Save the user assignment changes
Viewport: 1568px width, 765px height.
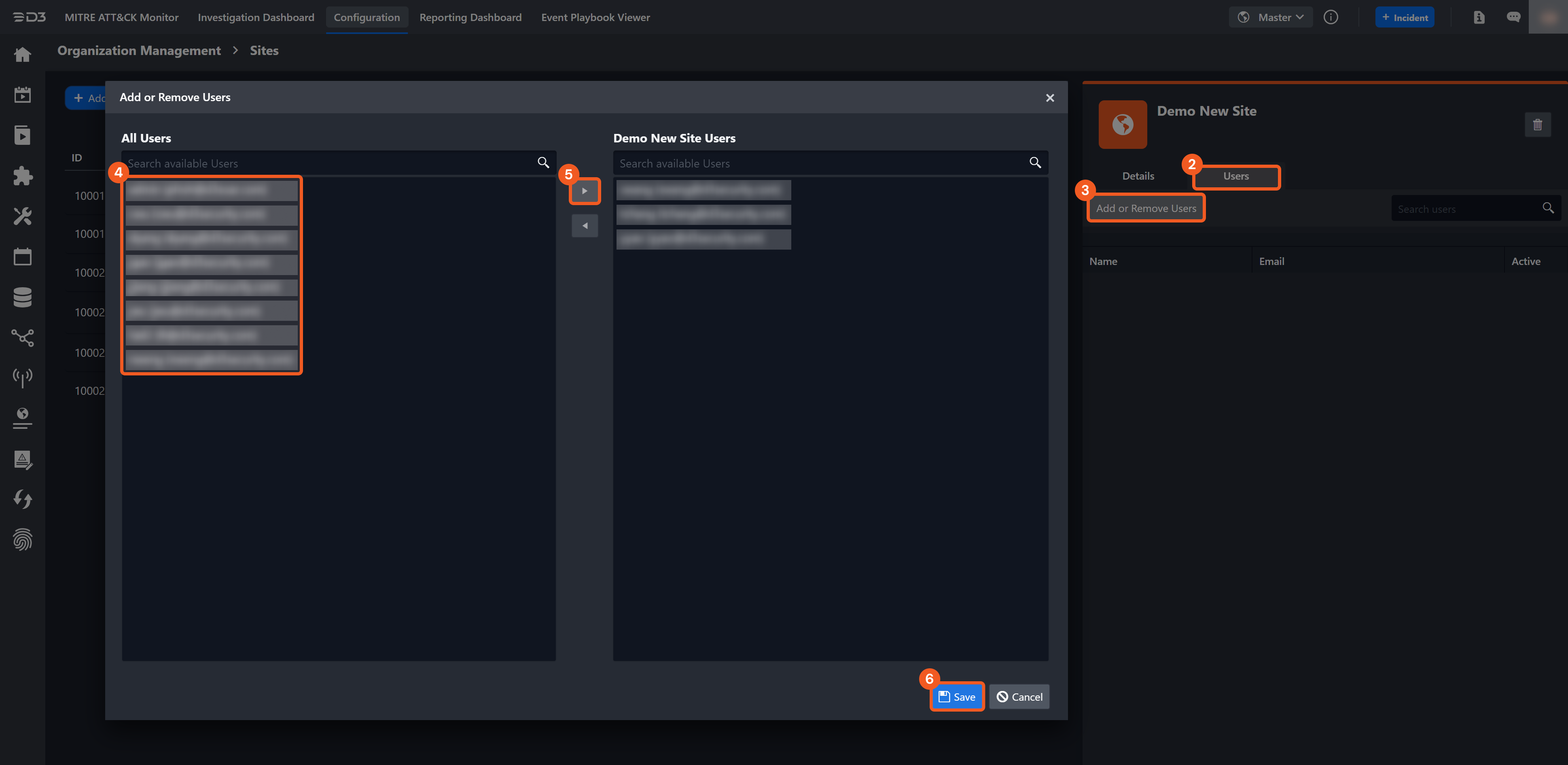(x=957, y=696)
